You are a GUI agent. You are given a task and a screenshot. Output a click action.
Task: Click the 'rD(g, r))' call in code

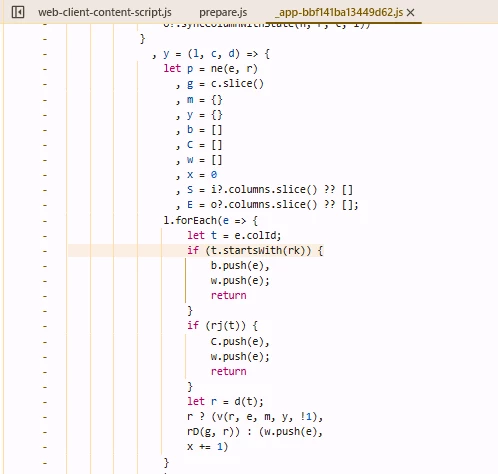coord(213,432)
